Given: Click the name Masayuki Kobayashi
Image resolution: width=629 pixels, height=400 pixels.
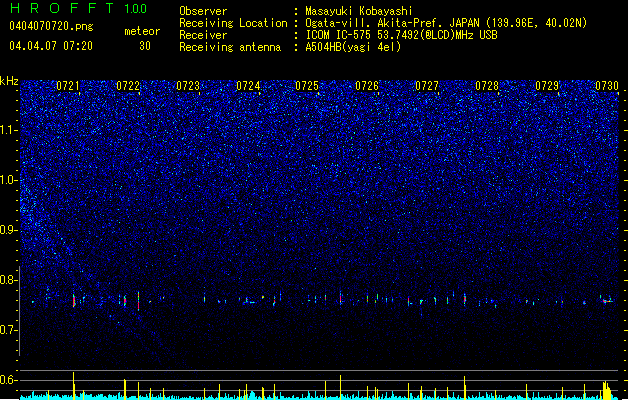Looking at the screenshot, I should (x=359, y=11).
